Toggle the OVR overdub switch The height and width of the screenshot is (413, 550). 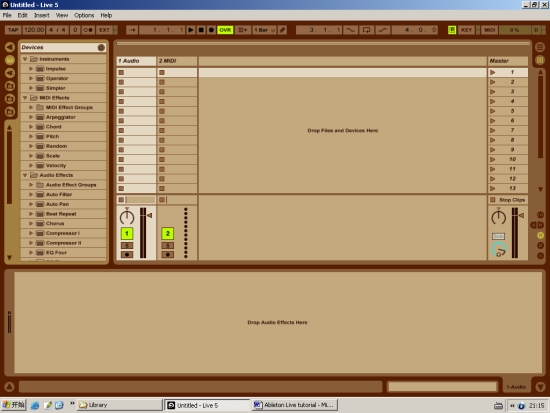(x=225, y=30)
